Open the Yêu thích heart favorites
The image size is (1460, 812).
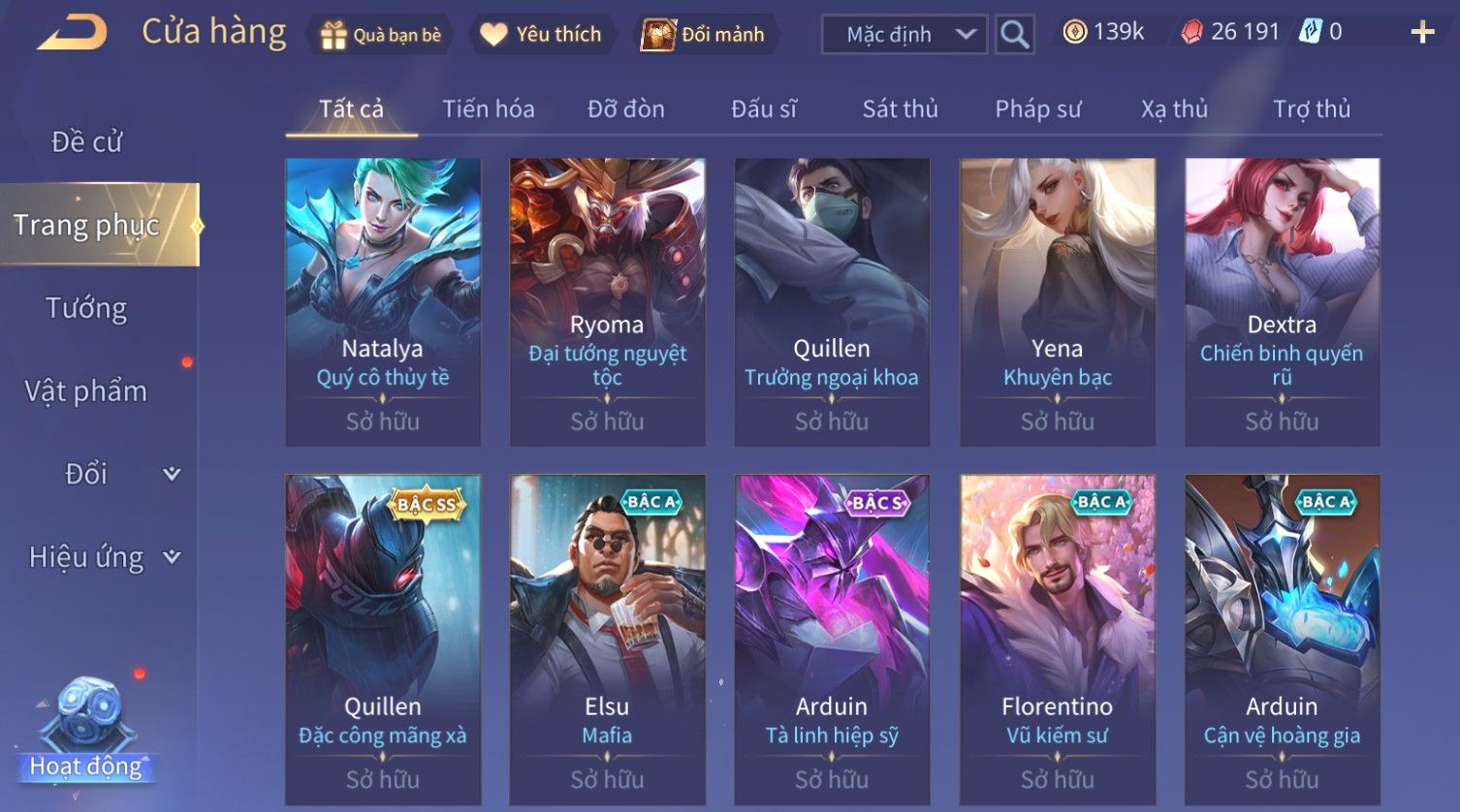(x=493, y=35)
